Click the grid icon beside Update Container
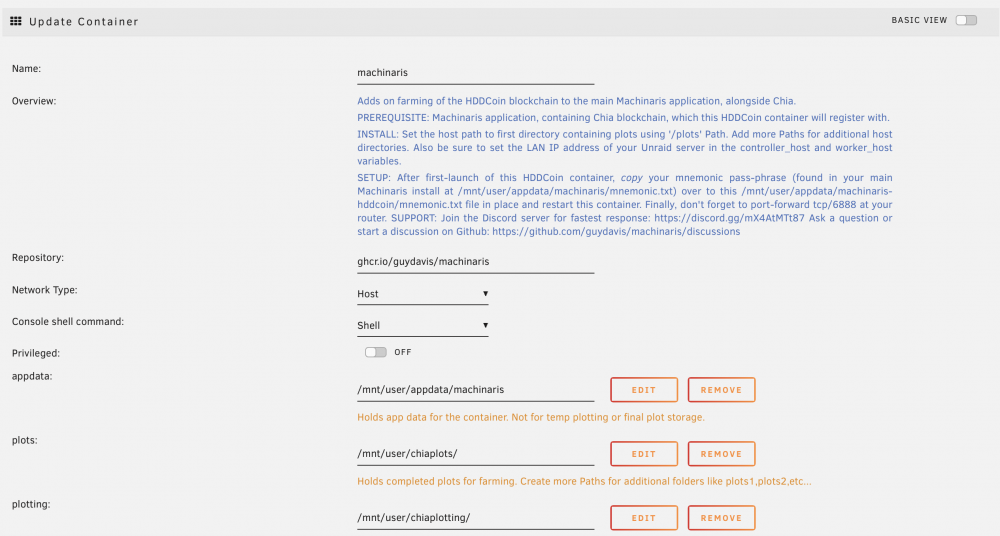This screenshot has width=1000, height=536. point(16,21)
